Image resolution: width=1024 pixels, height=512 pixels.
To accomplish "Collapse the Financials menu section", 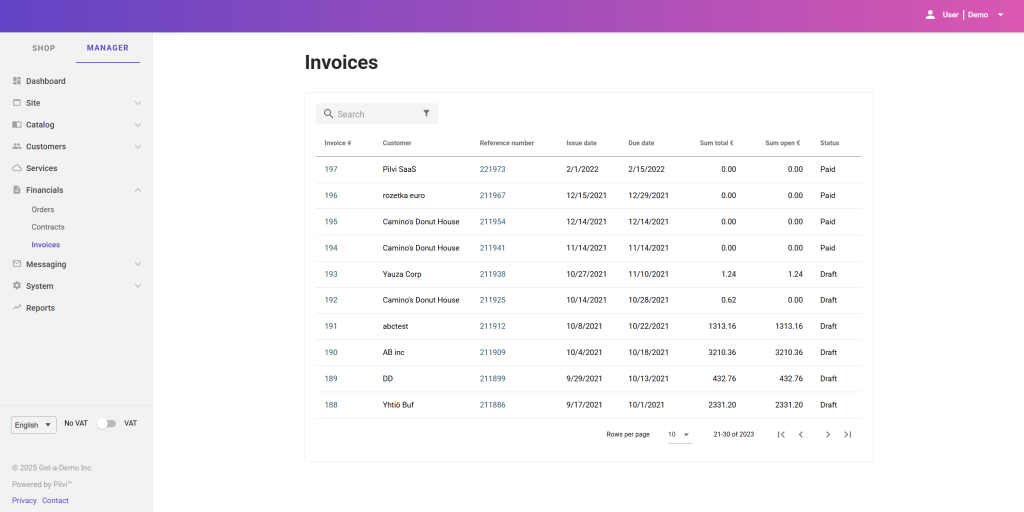I will (137, 190).
